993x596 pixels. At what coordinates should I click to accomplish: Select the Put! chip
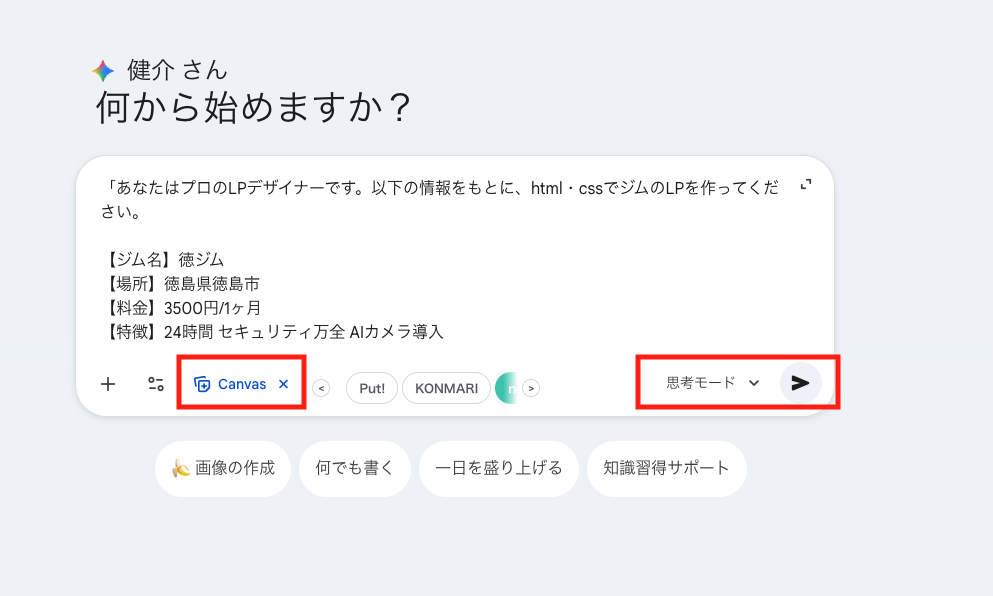click(x=372, y=388)
